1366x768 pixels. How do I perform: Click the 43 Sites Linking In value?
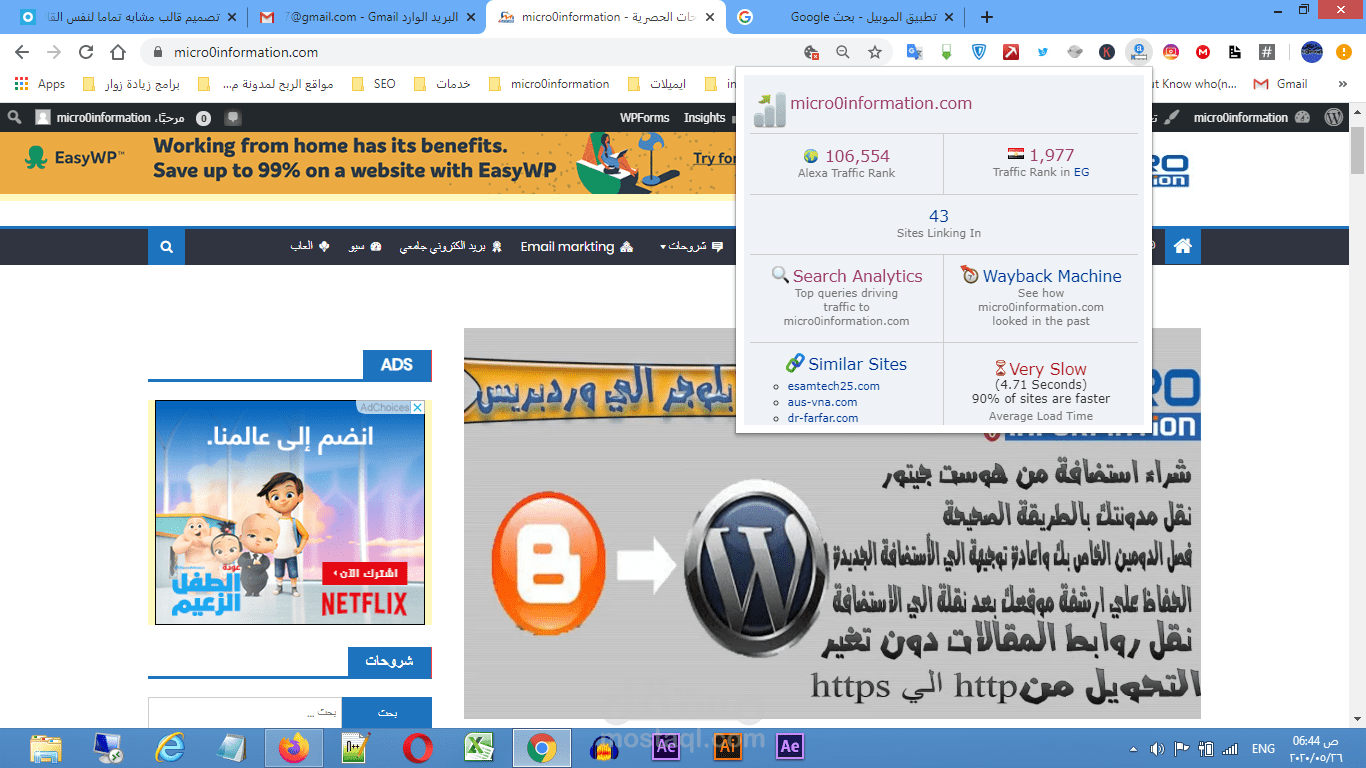939,216
